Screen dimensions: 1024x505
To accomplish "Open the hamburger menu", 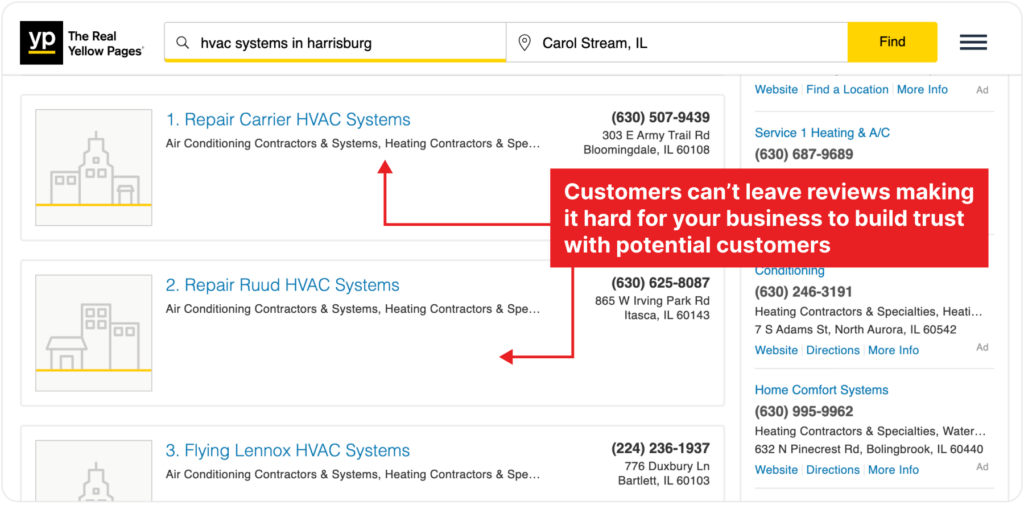I will (973, 43).
